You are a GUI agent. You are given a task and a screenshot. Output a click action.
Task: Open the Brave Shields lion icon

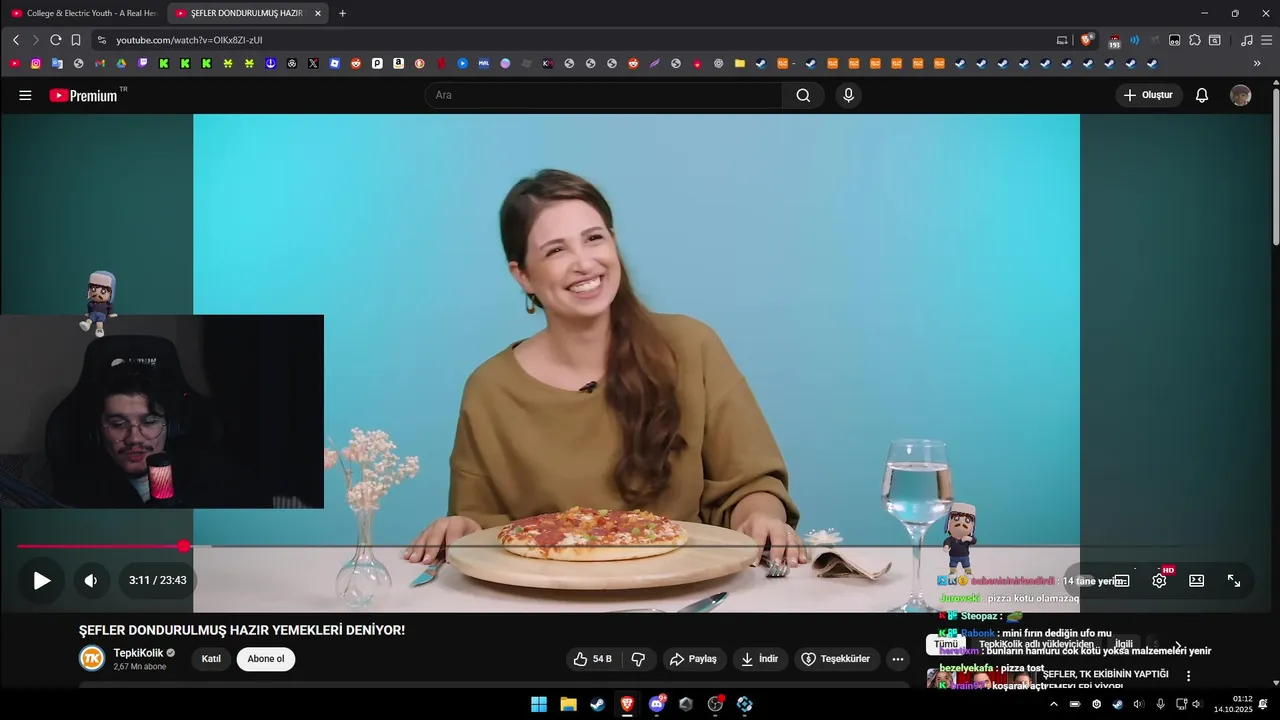[1086, 40]
